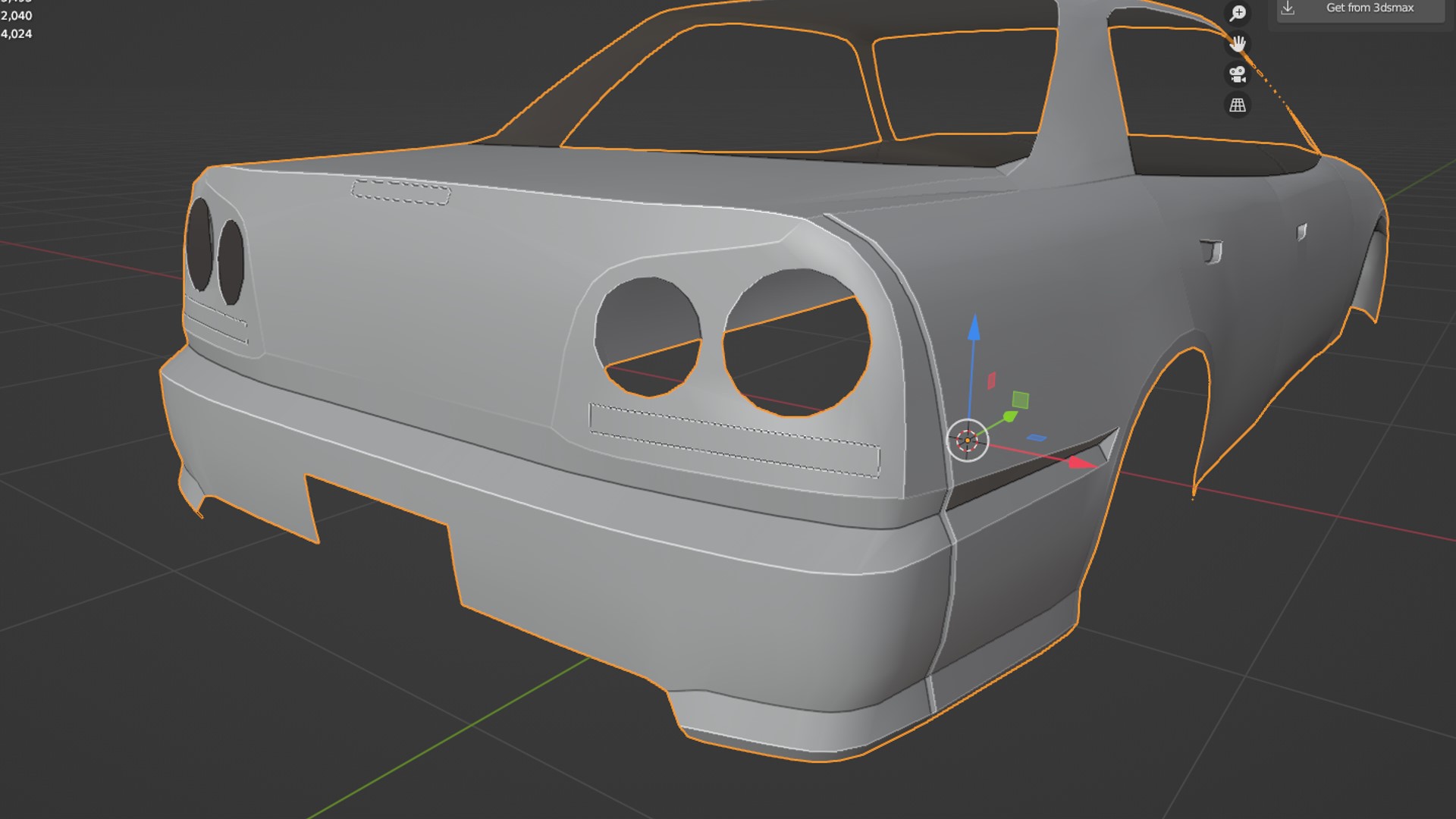Click the dashed handle outline on trunk lid
The height and width of the screenshot is (819, 1456).
(x=400, y=192)
